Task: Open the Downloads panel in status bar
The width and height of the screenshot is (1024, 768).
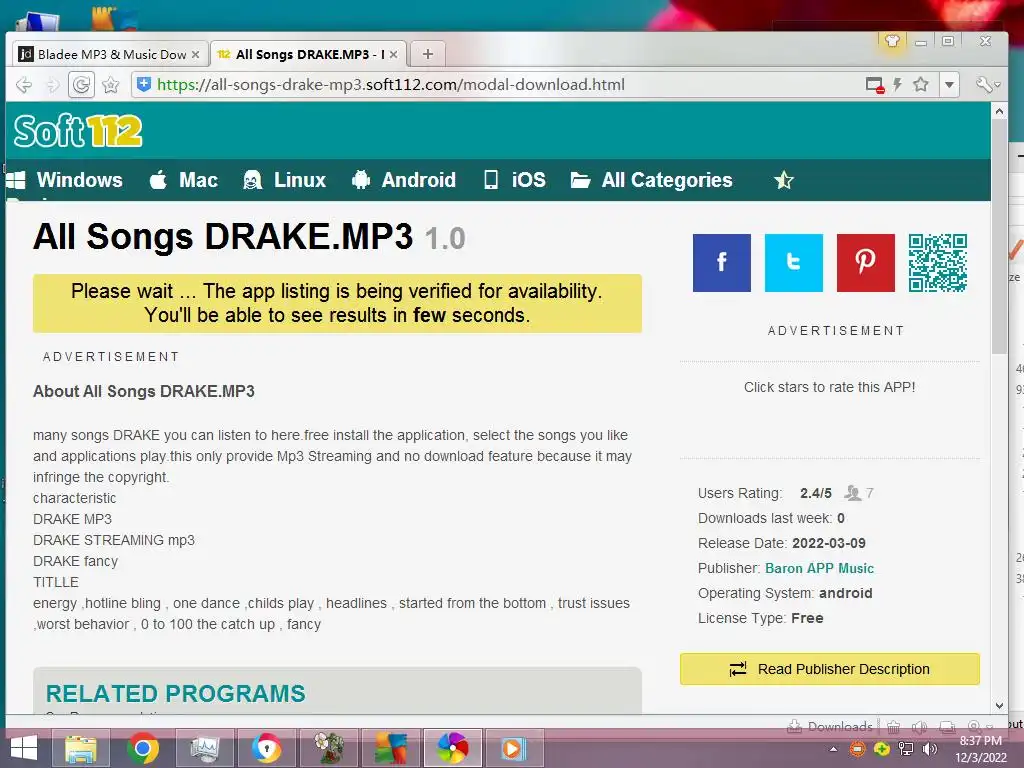Action: [830, 726]
